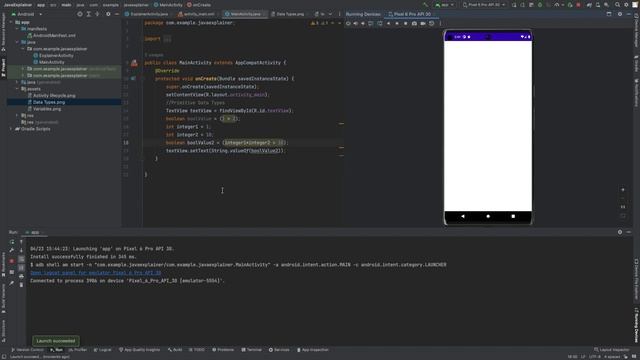Image resolution: width=640 pixels, height=360 pixels.
Task: Click emulator power button icon
Action: click(x=348, y=24)
